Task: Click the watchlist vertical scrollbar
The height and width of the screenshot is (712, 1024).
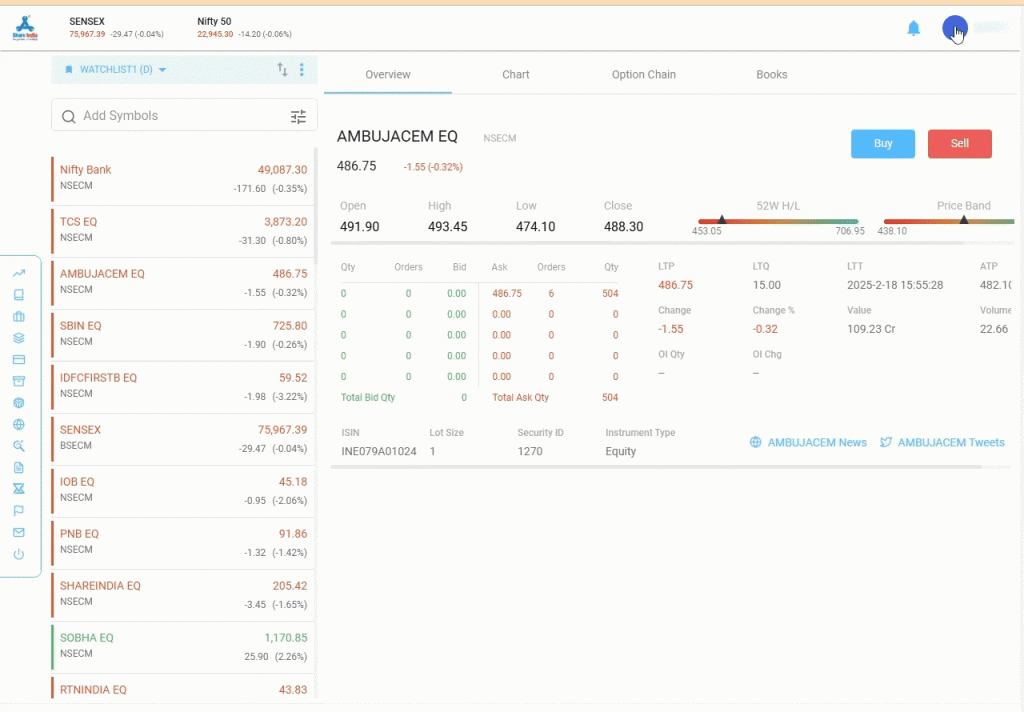Action: (315, 206)
